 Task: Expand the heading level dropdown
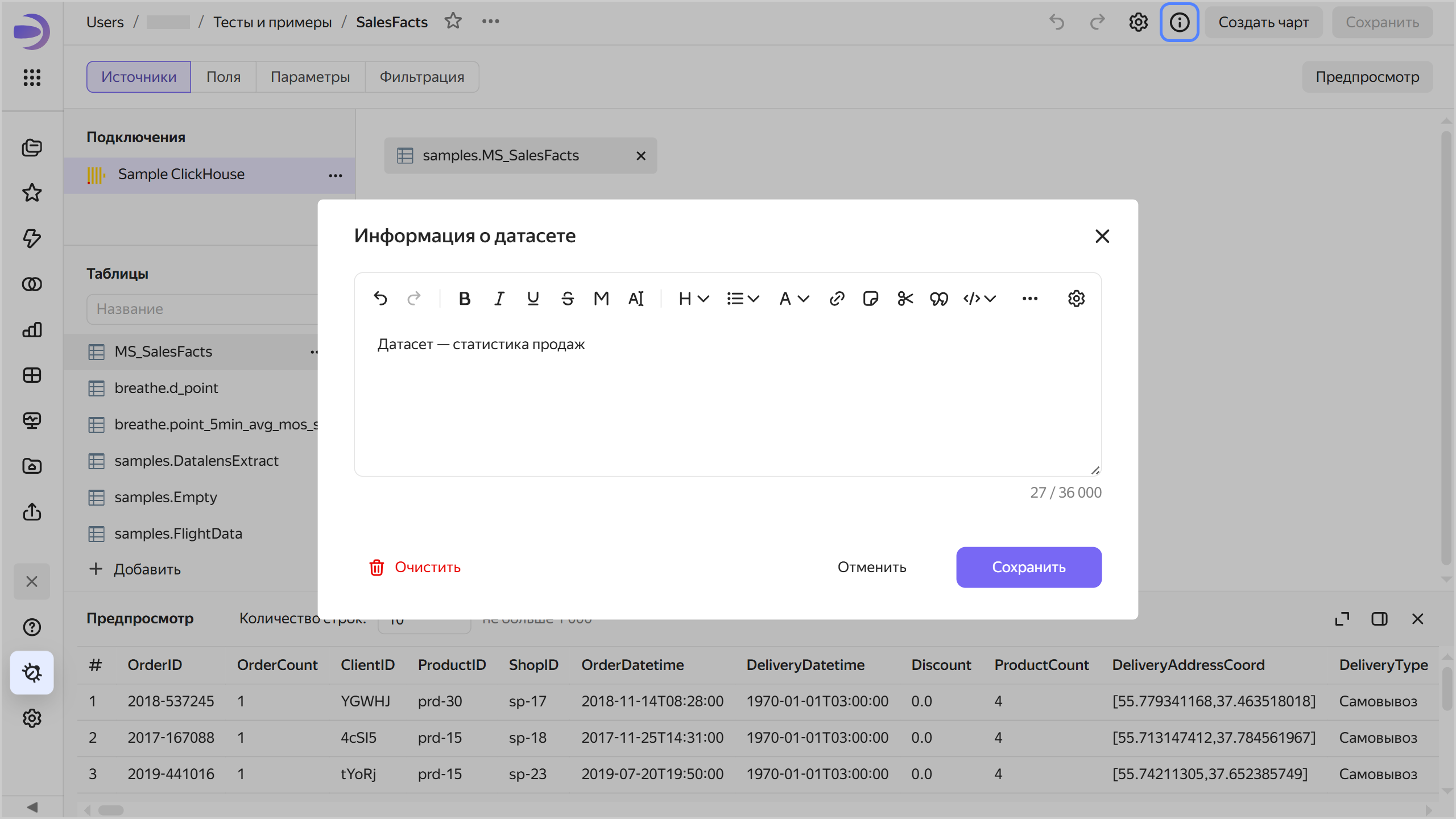[x=693, y=299]
